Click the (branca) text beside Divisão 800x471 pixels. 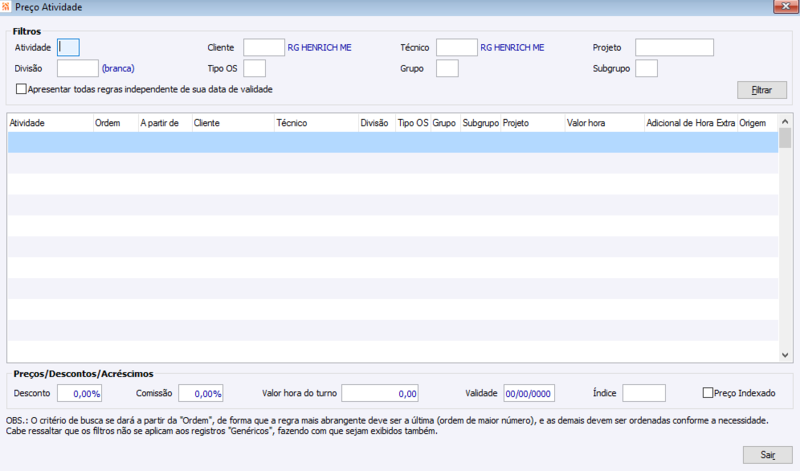tap(118, 68)
